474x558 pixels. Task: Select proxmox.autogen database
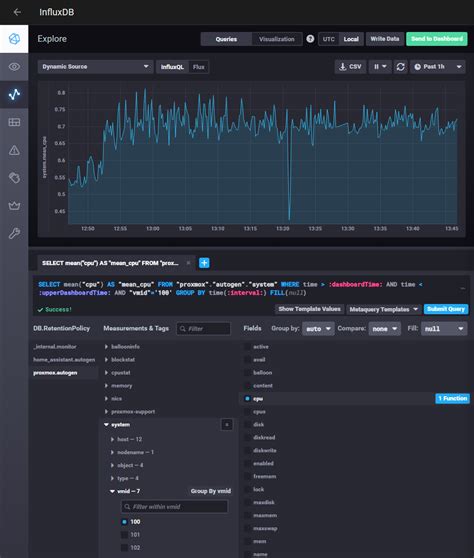click(56, 373)
